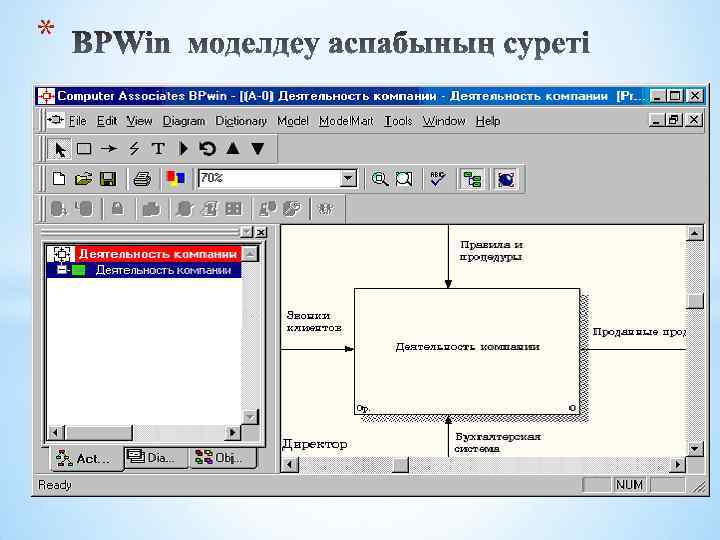Open the ModelMart menu
The image size is (720, 540).
click(x=346, y=121)
